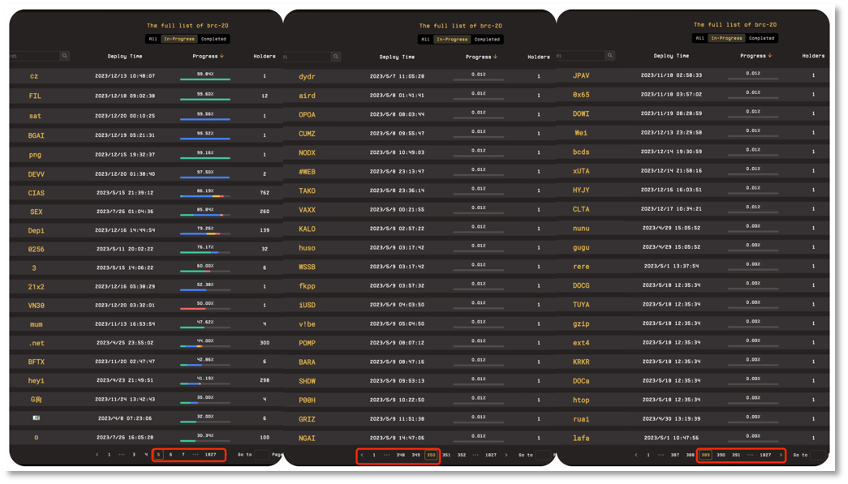Open the dydr token link
The width and height of the screenshot is (848, 484).
click(x=307, y=76)
